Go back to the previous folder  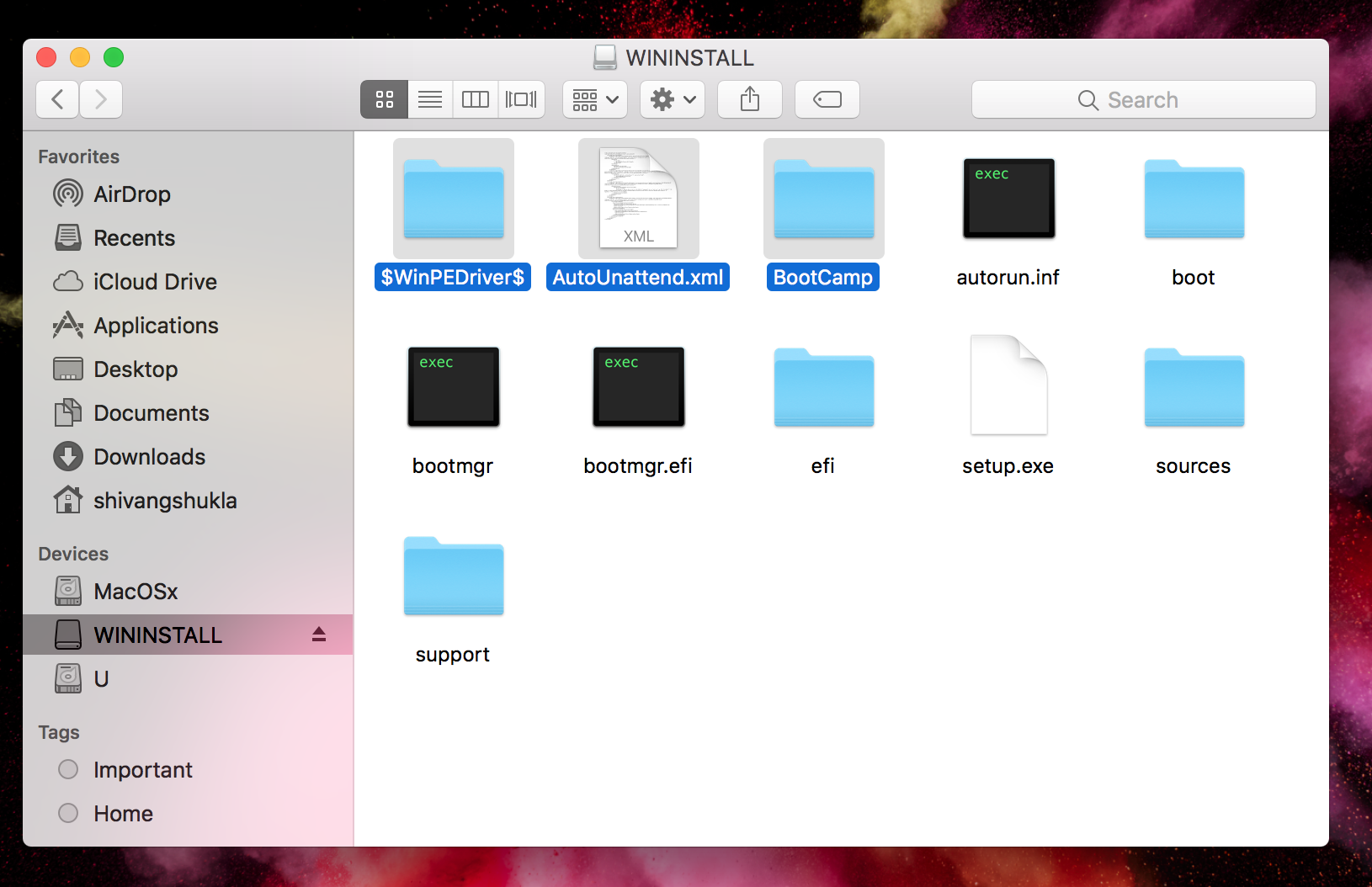(57, 99)
